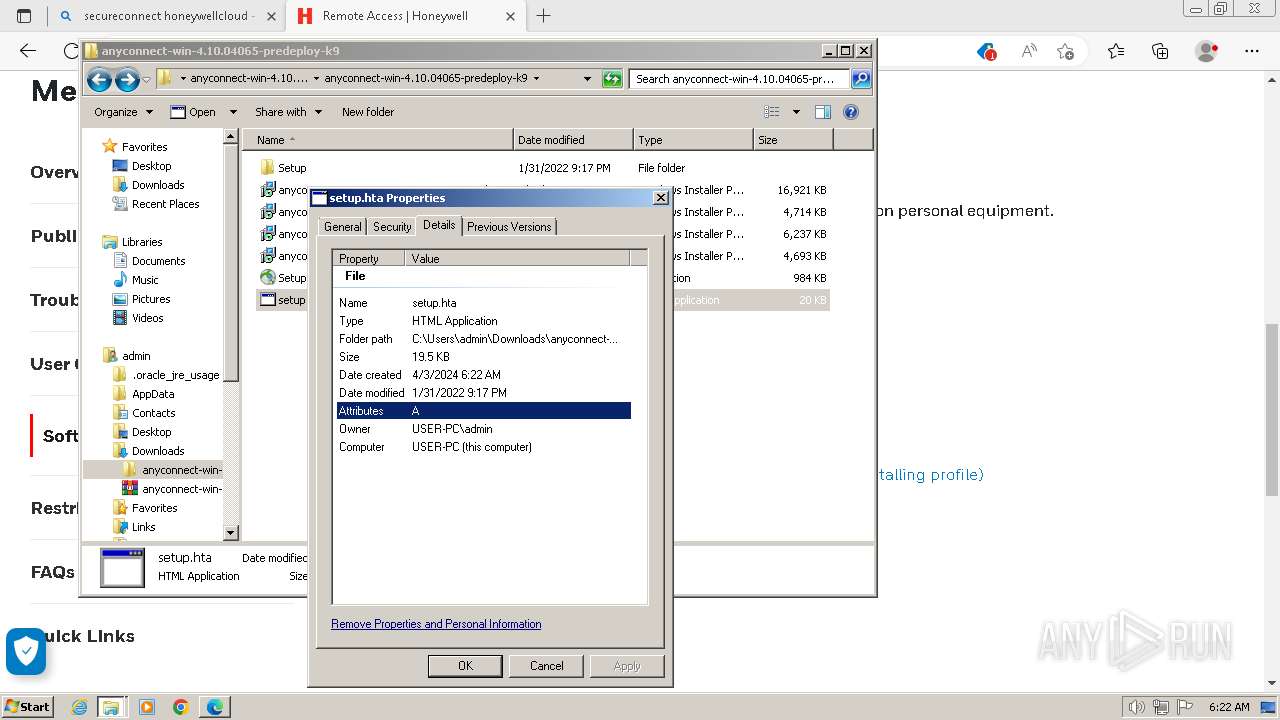Click the blue shield badge on webpage
Image resolution: width=1280 pixels, height=720 pixels.
click(x=26, y=651)
